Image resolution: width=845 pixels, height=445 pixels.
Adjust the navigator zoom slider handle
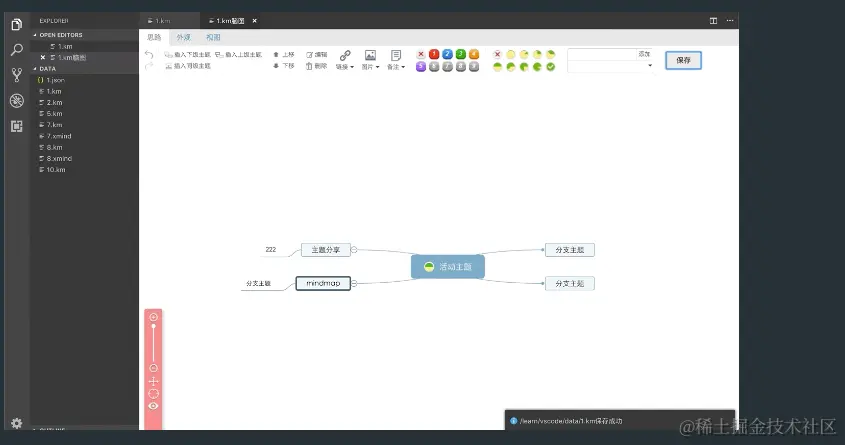(x=154, y=326)
